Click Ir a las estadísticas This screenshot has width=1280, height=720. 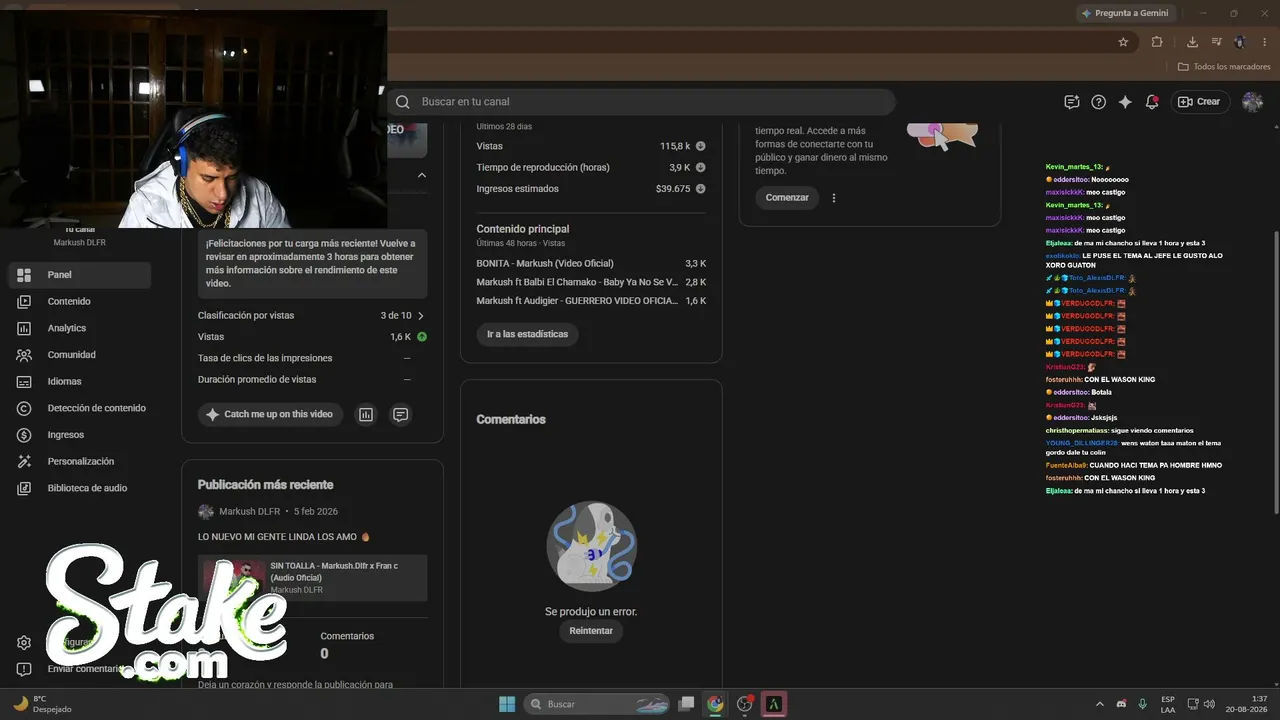pyautogui.click(x=527, y=334)
